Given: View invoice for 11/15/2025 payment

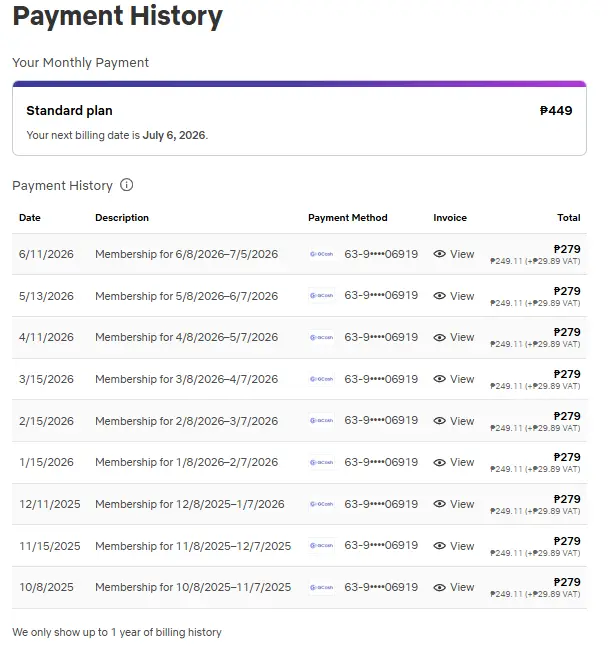Looking at the screenshot, I should (x=454, y=545).
